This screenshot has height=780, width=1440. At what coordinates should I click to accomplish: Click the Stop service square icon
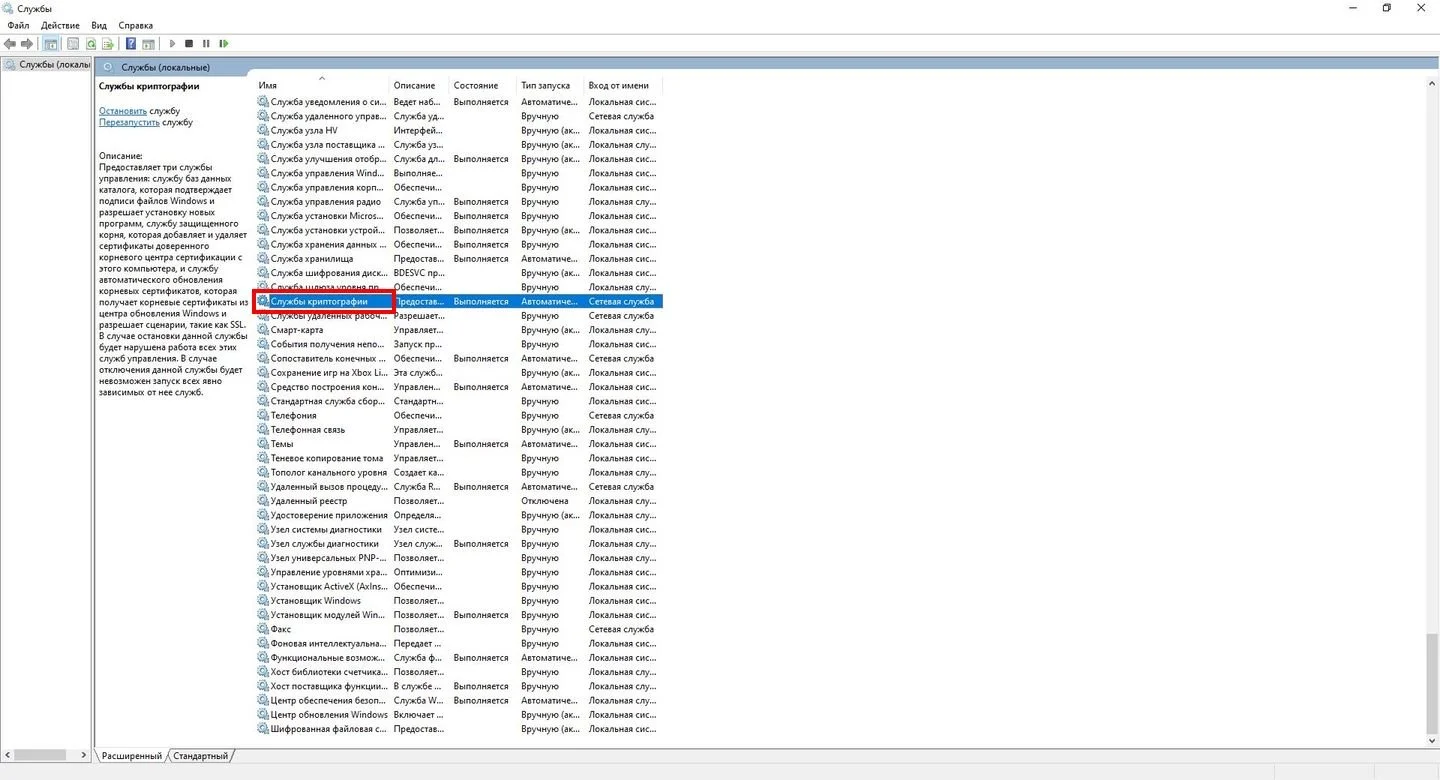tap(189, 44)
